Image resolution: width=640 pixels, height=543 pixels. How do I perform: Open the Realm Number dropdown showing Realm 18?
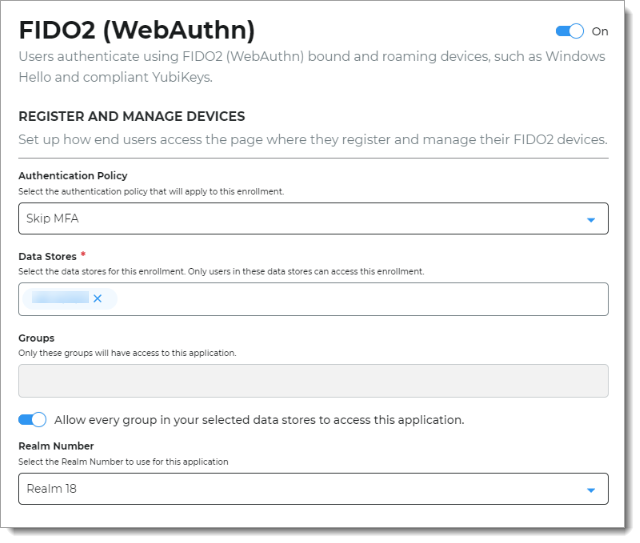coord(313,489)
